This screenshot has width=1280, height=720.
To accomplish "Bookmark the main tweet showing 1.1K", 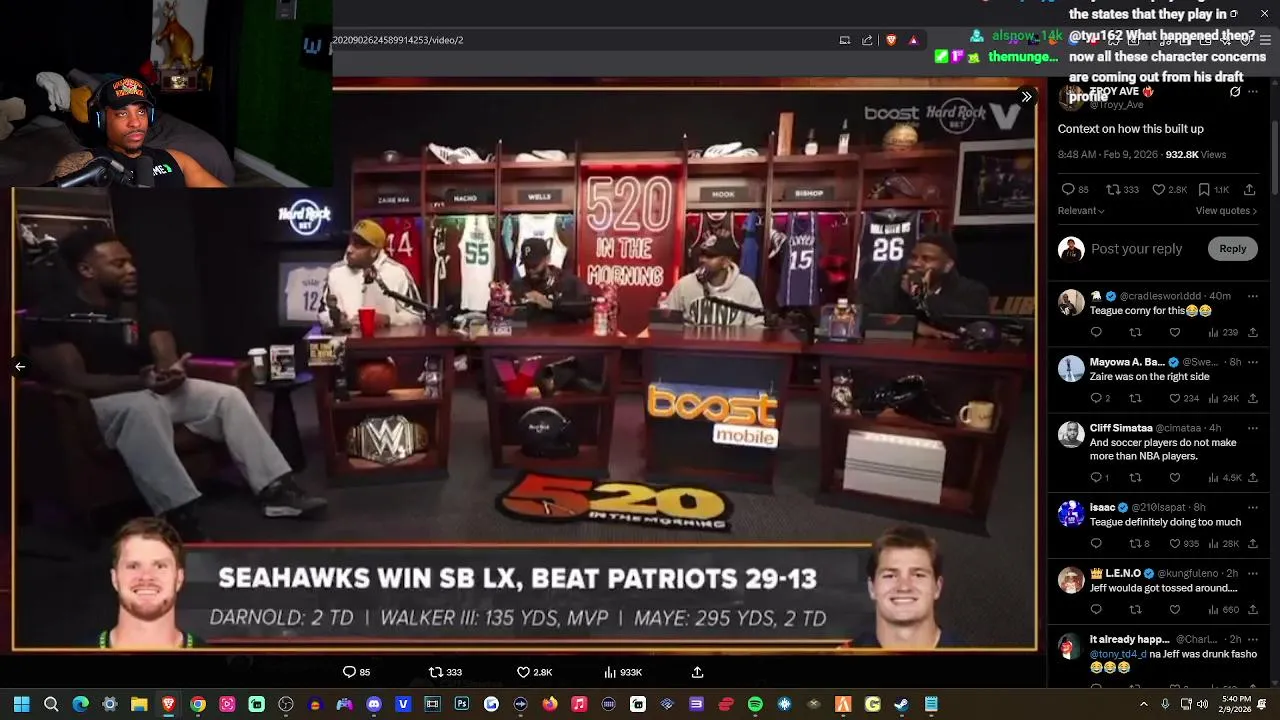I will pyautogui.click(x=1203, y=190).
